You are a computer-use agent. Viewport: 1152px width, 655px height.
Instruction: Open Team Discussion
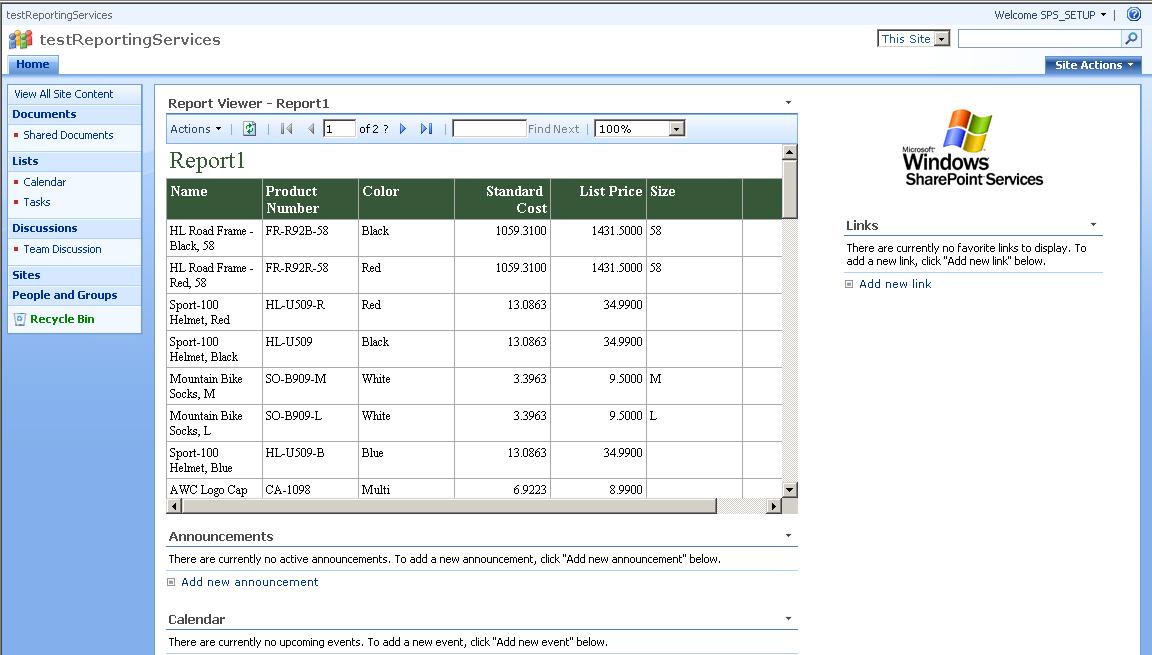[x=62, y=249]
